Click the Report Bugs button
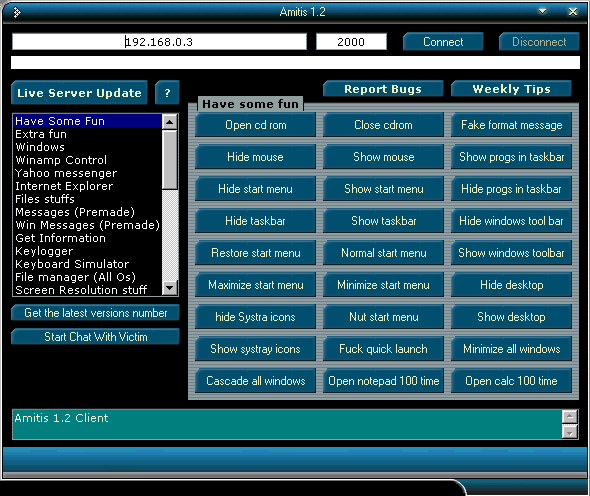 click(383, 89)
